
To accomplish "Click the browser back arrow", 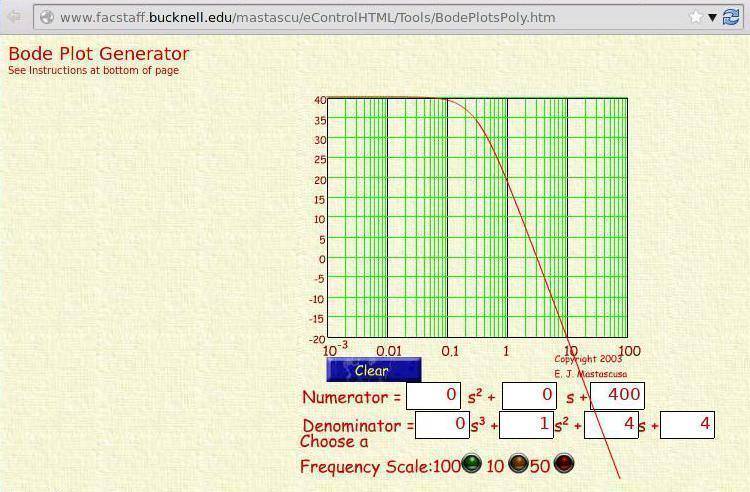I will click(x=14, y=17).
